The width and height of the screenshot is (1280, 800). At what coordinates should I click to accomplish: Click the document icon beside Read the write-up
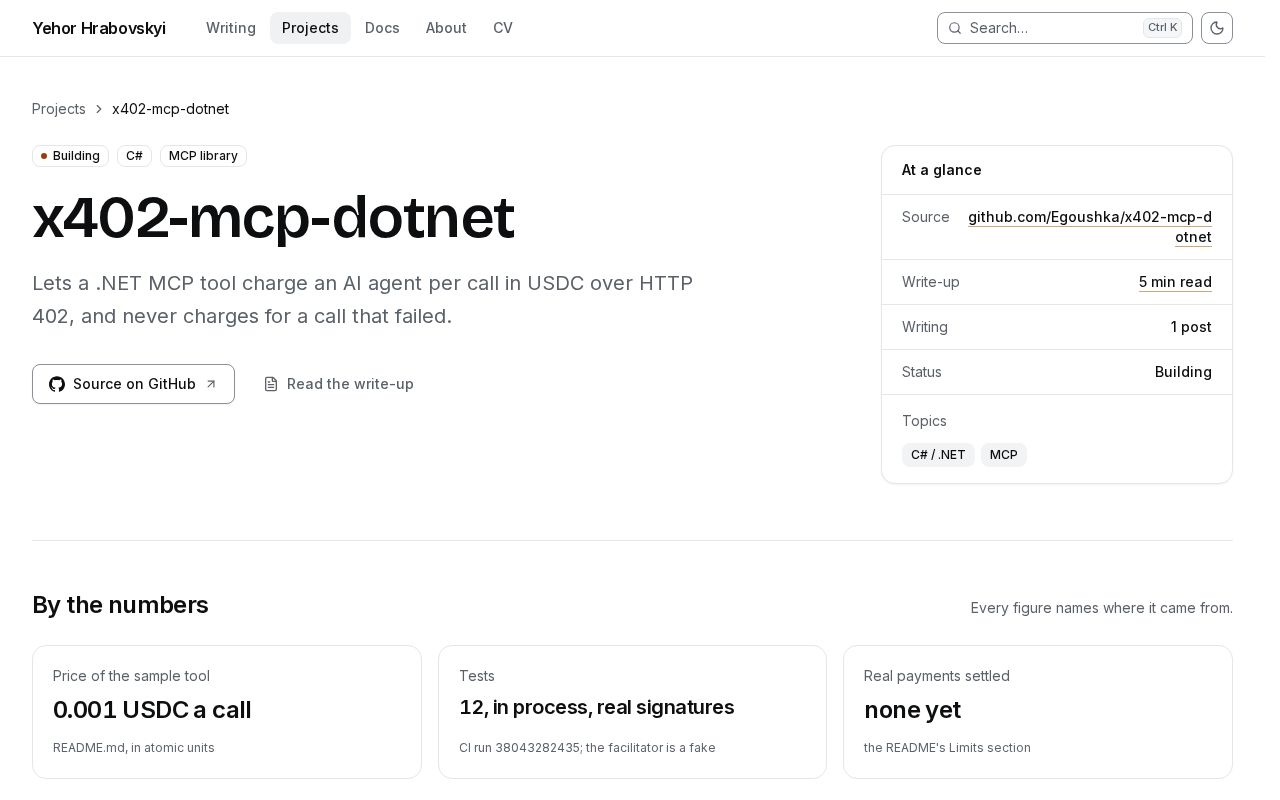[271, 384]
